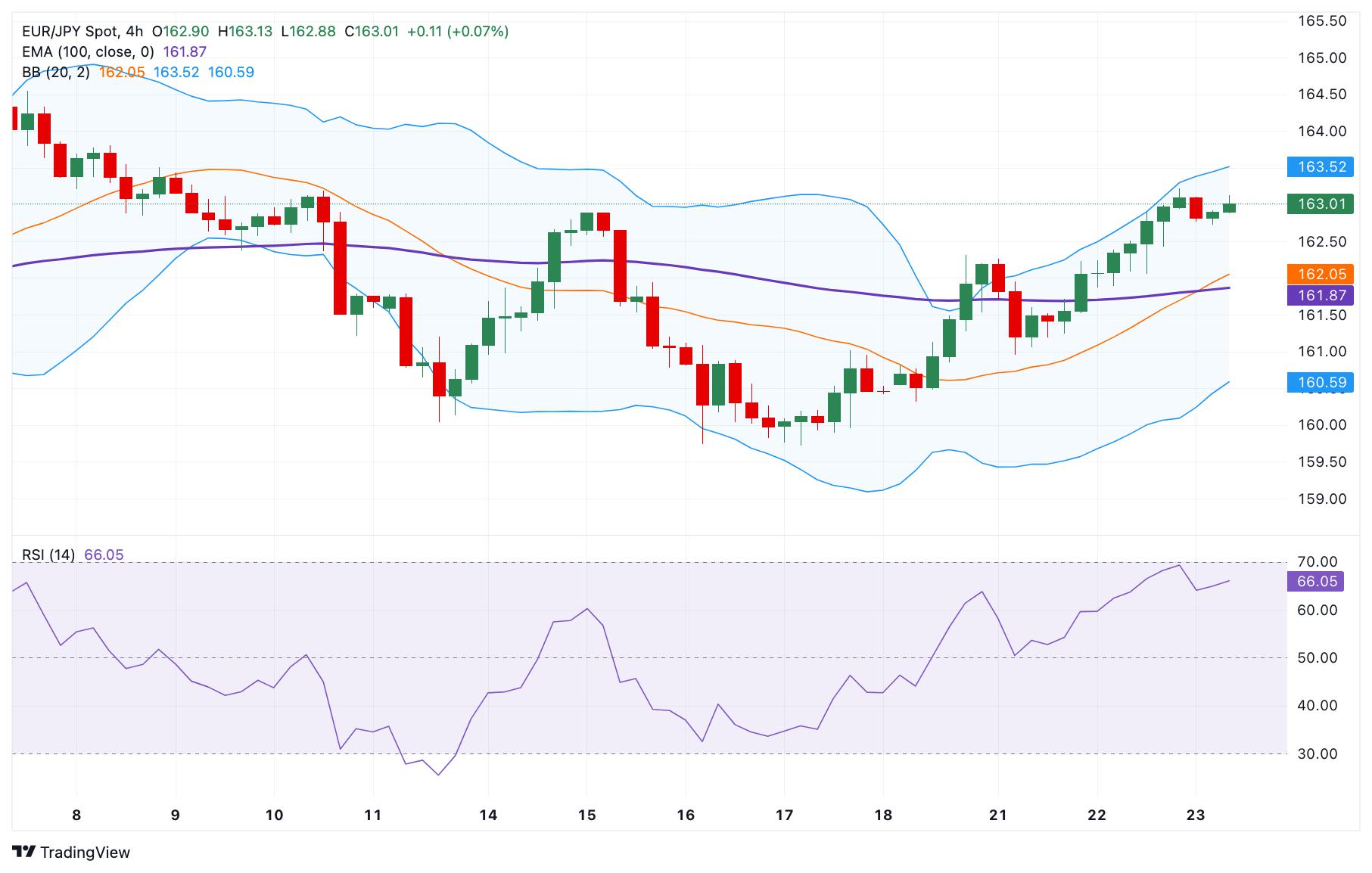Click date label 8 on time axis

(76, 815)
